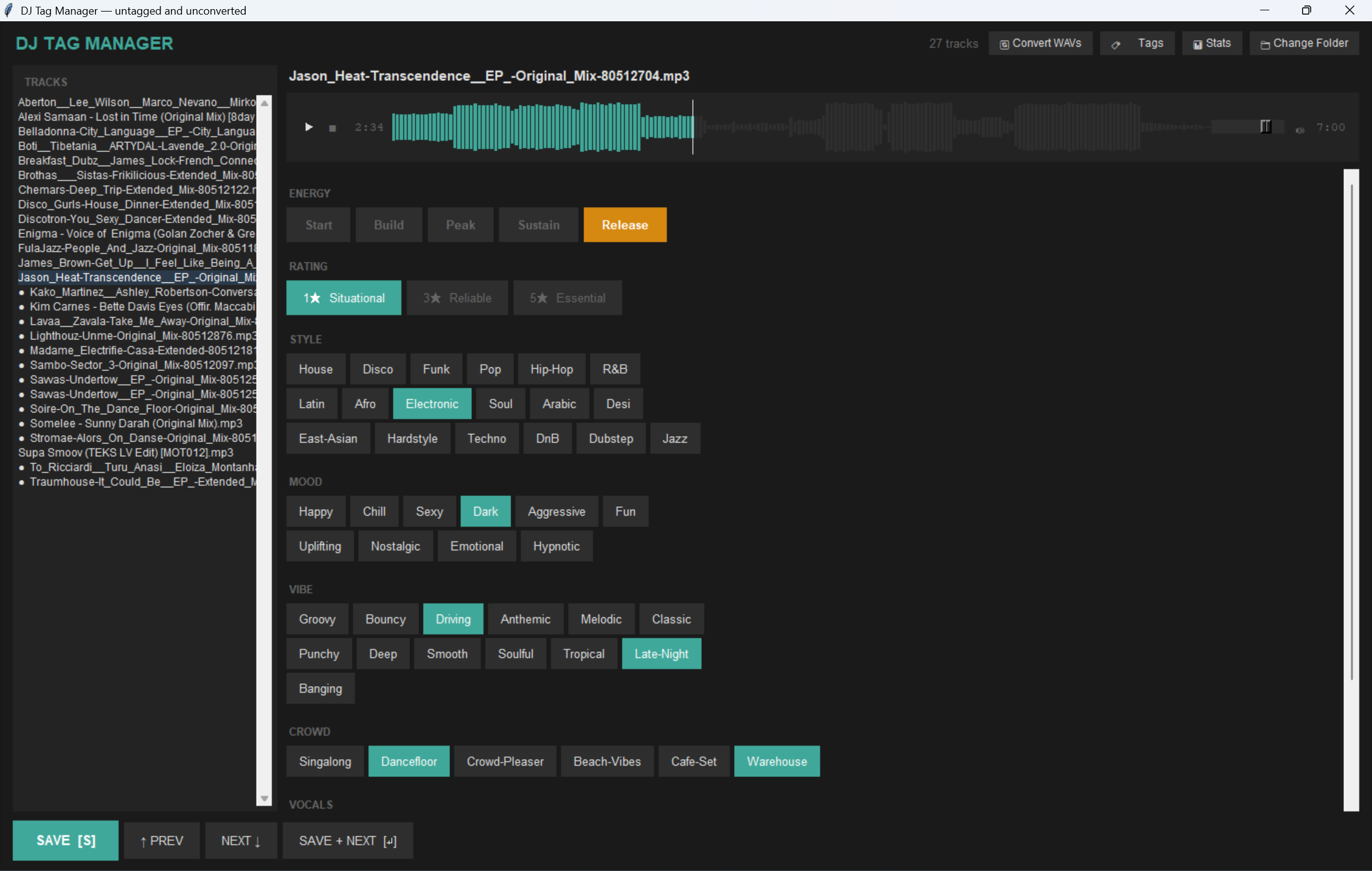Select the Release energy stage
This screenshot has height=871, width=1372.
(625, 224)
